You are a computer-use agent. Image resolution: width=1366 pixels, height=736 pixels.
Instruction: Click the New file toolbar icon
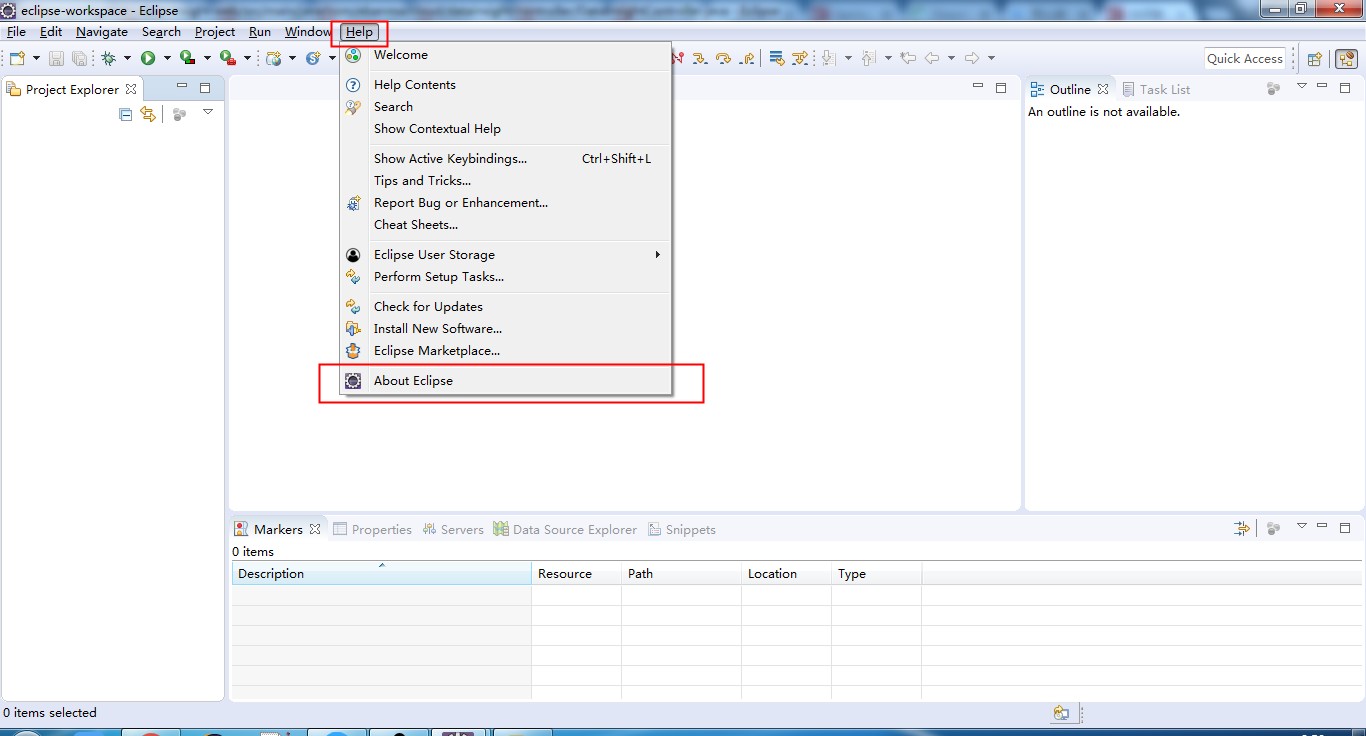coord(17,58)
